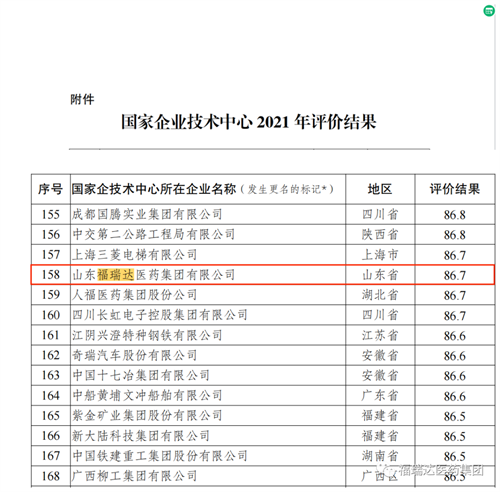Select row 155 成都国腾实业集团有限公司
The height and width of the screenshot is (492, 500).
click(263, 214)
